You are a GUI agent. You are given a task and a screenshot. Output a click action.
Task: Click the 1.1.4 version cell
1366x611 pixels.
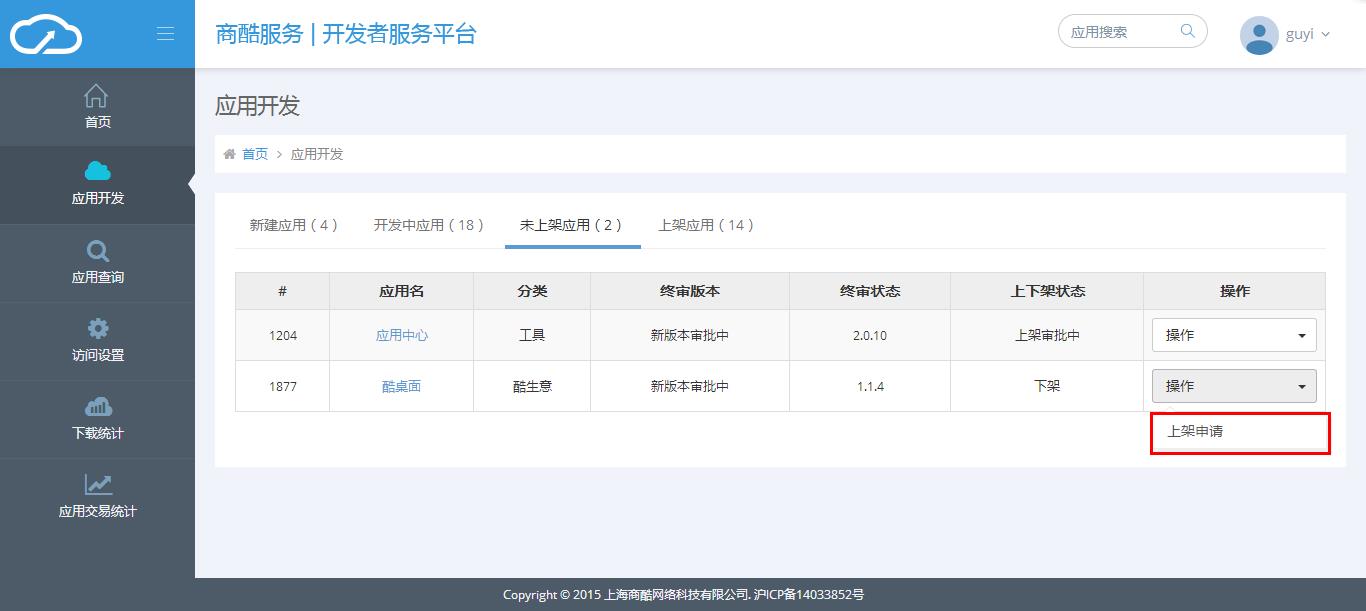[870, 386]
